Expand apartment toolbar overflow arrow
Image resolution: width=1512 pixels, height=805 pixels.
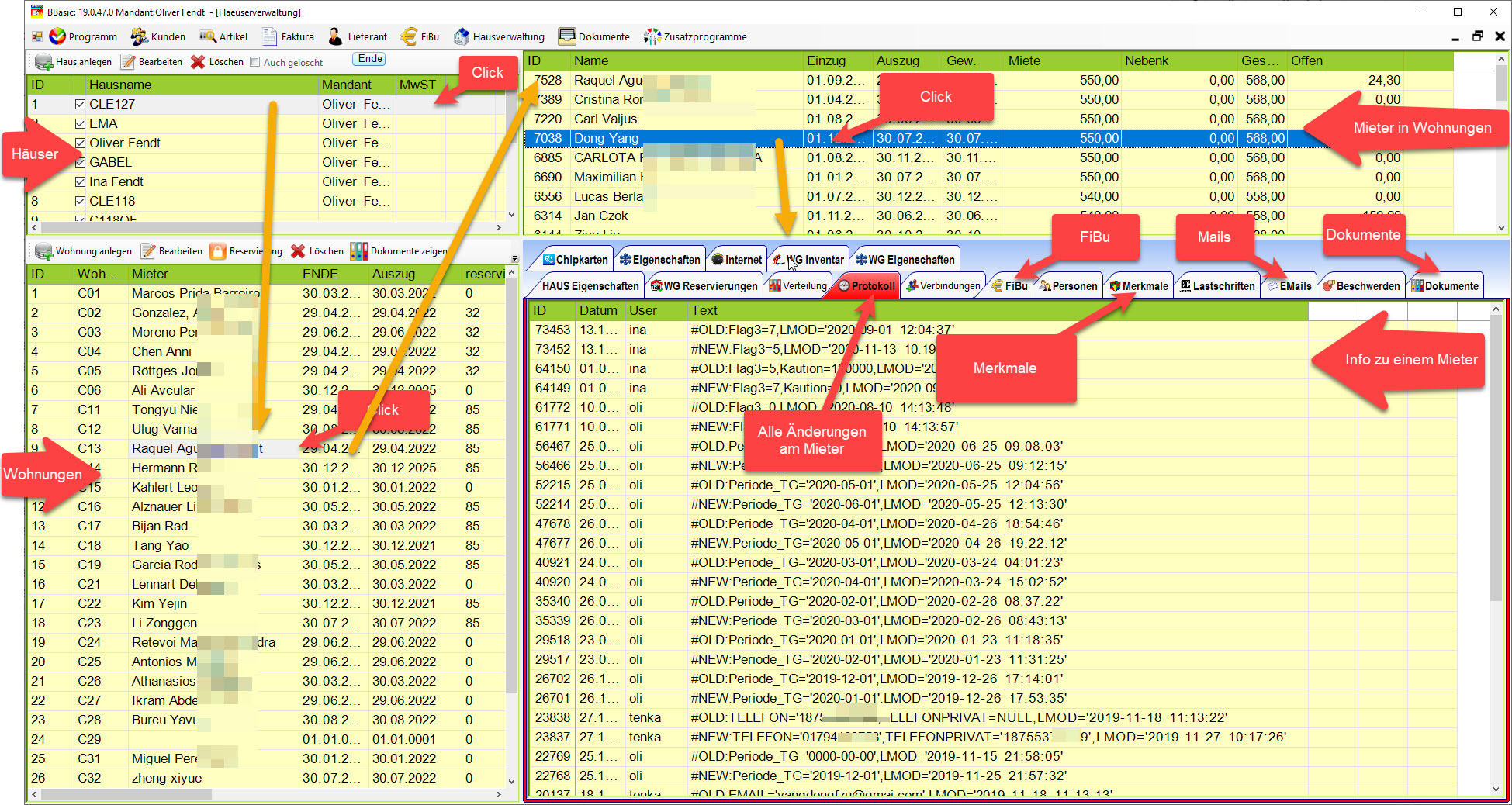click(x=514, y=258)
